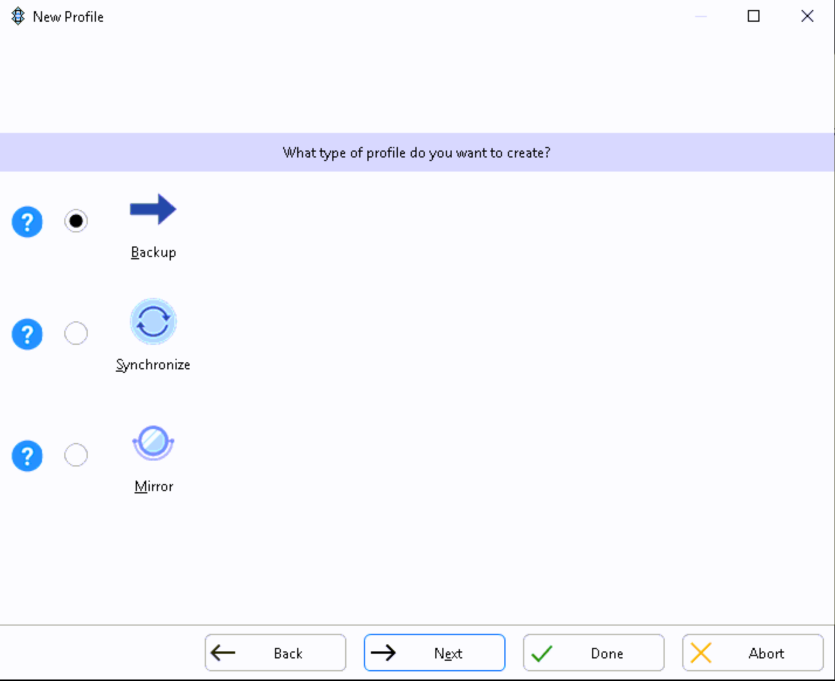Click the circular Synchronize arrows icon

(153, 322)
